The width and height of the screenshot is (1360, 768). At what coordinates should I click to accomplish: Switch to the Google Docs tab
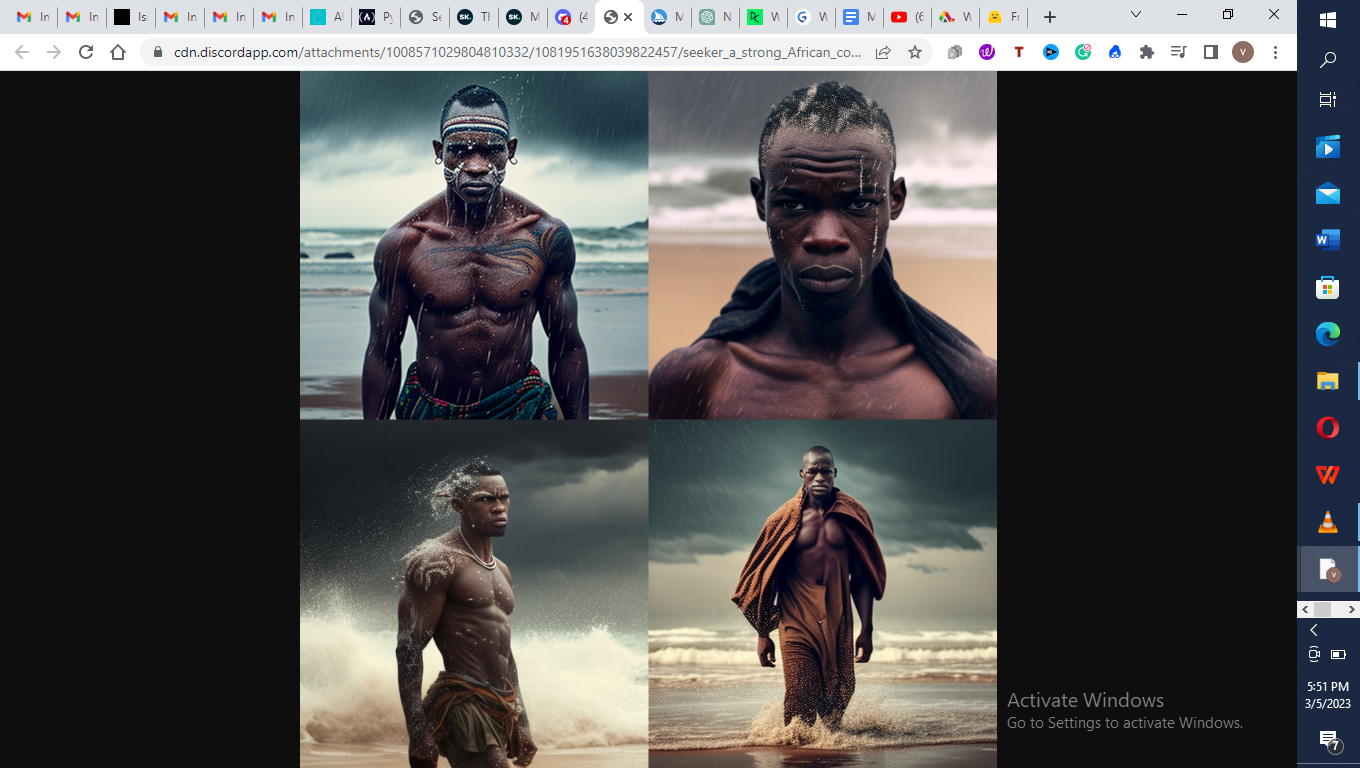click(x=859, y=17)
